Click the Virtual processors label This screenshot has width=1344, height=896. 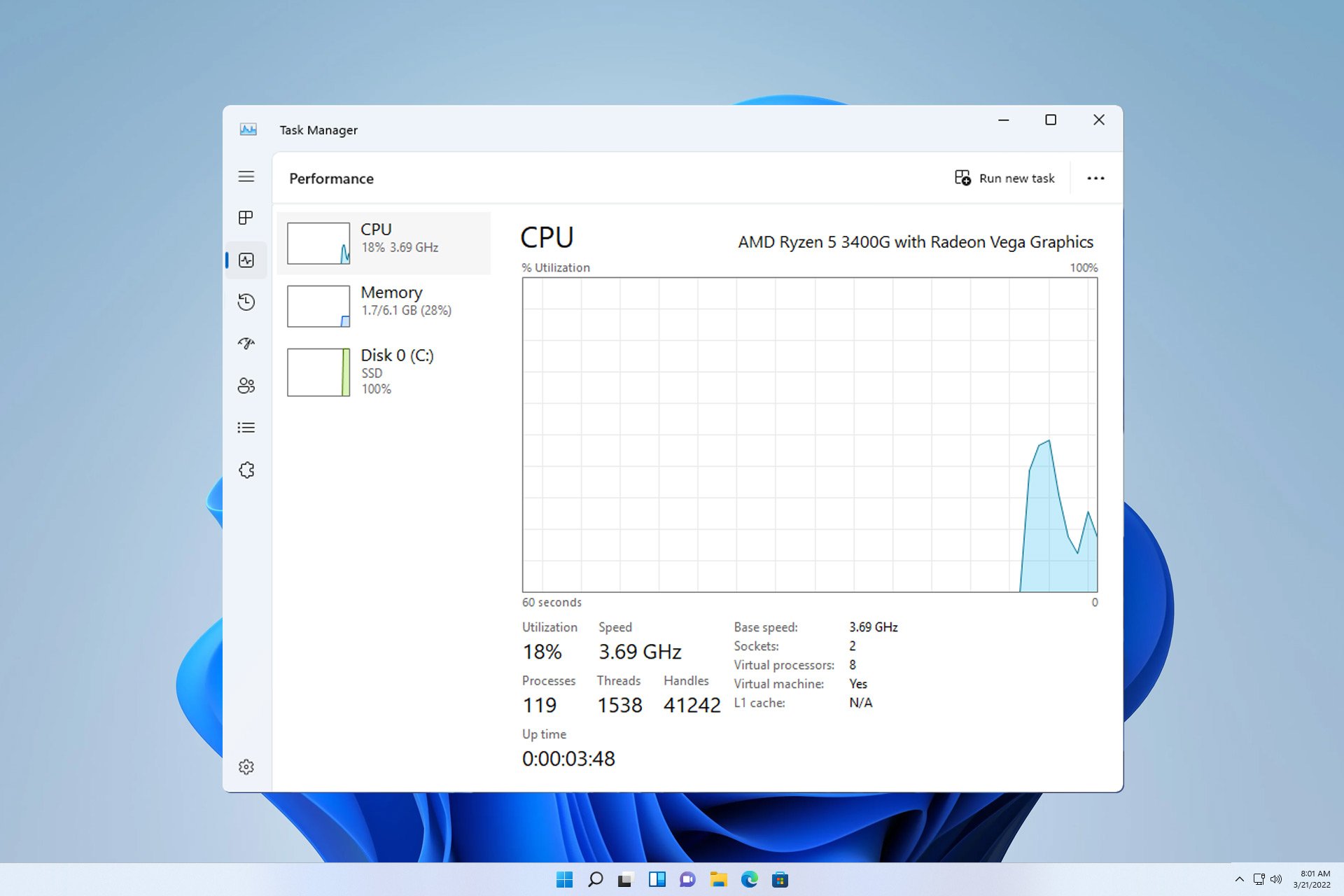pyautogui.click(x=784, y=665)
